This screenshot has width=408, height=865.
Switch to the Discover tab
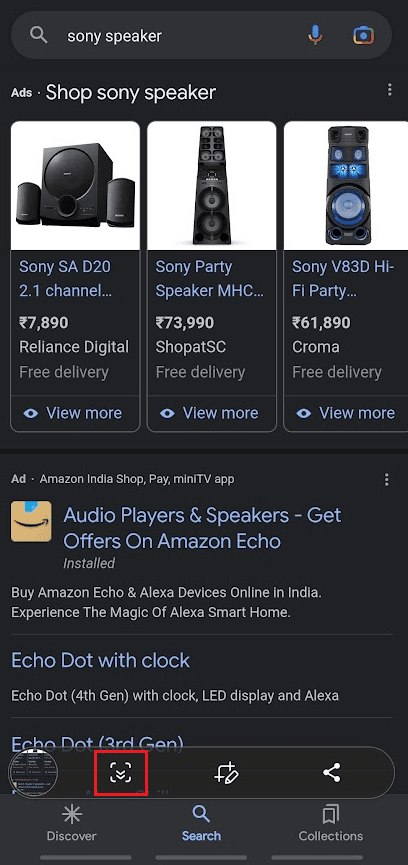point(71,823)
